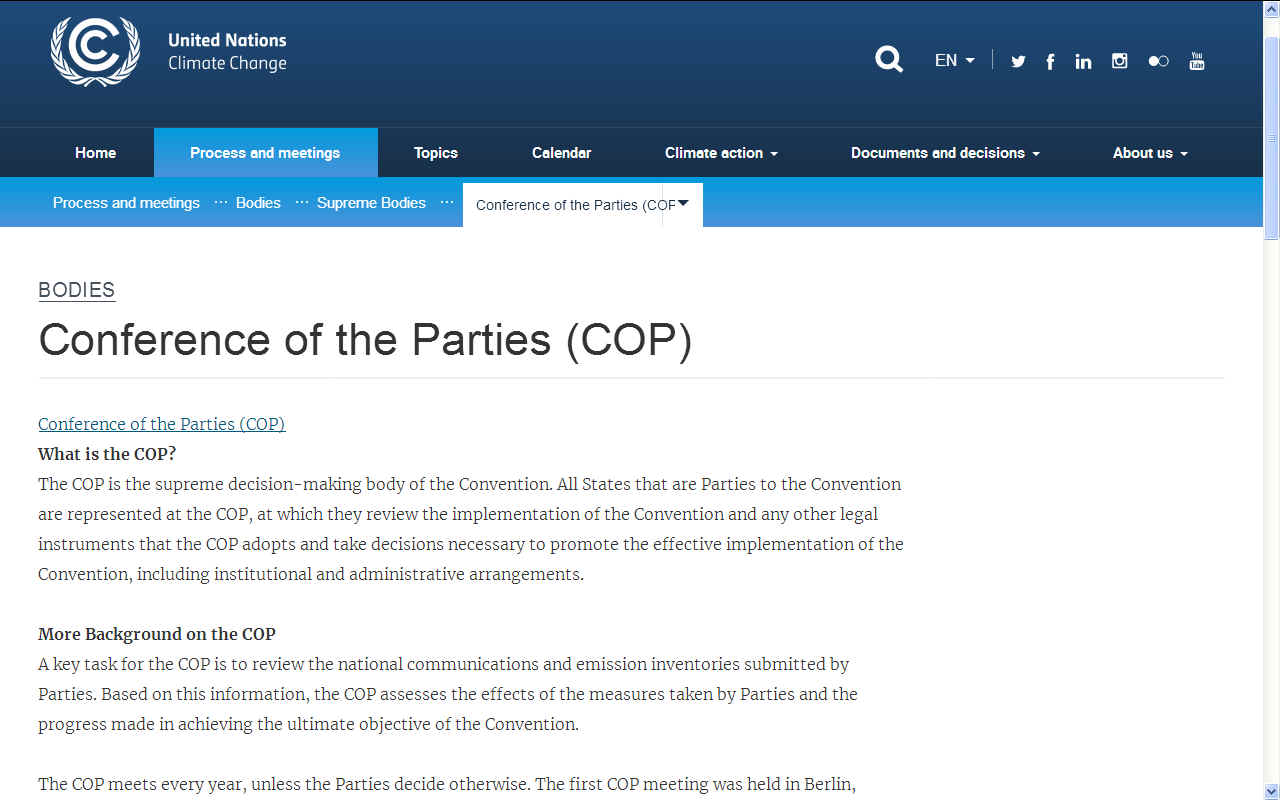
Task: Click the UN Climate Change logo
Action: [x=96, y=52]
